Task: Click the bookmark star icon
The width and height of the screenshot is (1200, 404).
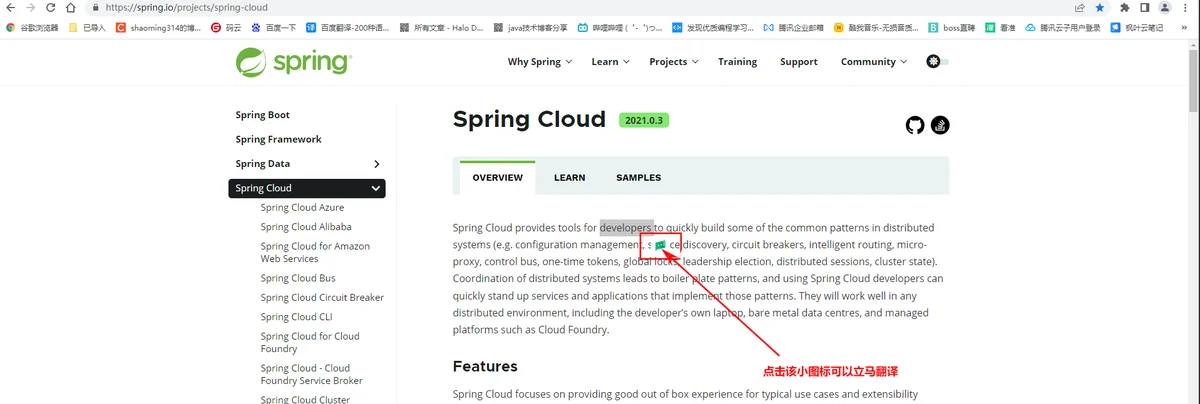Action: 1100,7
